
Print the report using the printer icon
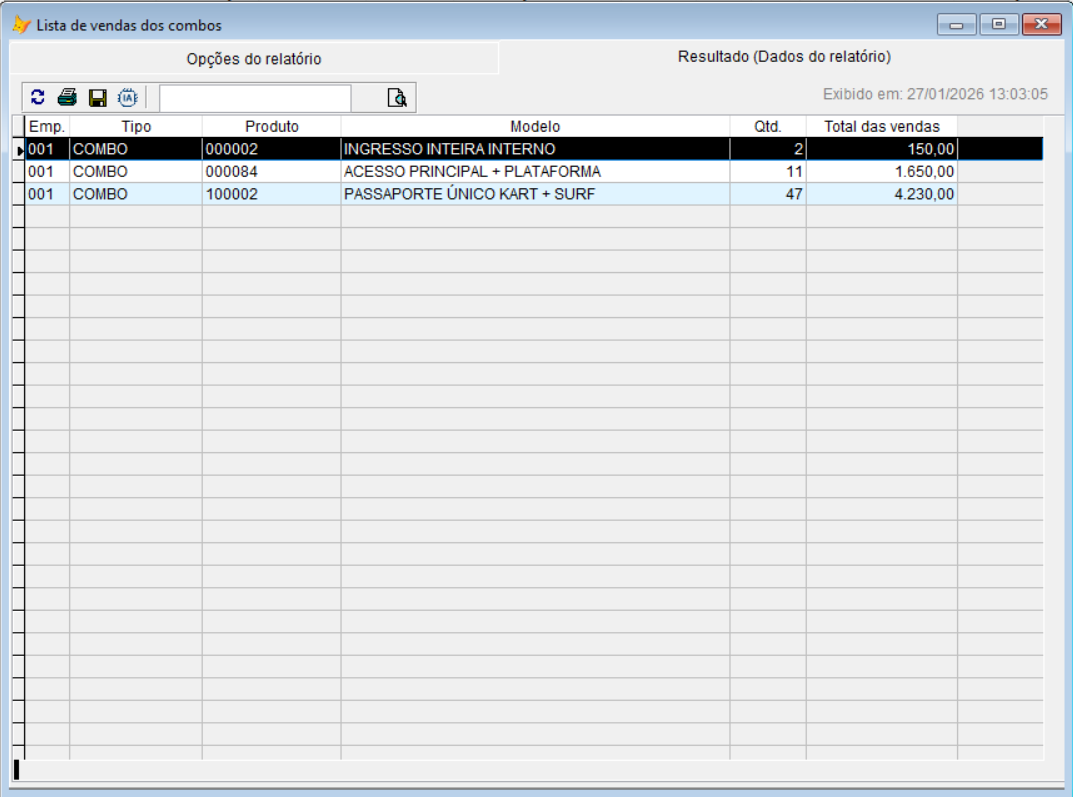click(x=67, y=97)
